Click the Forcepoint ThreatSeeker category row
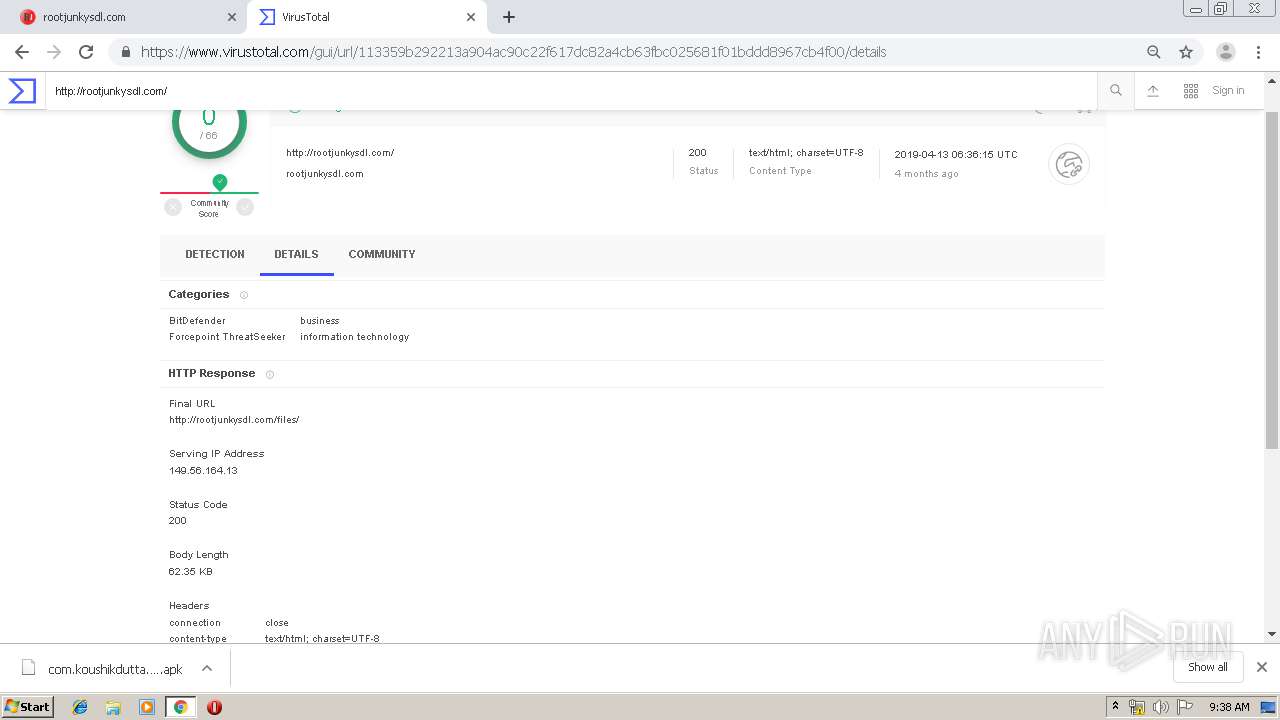This screenshot has height=720, width=1280. click(289, 337)
